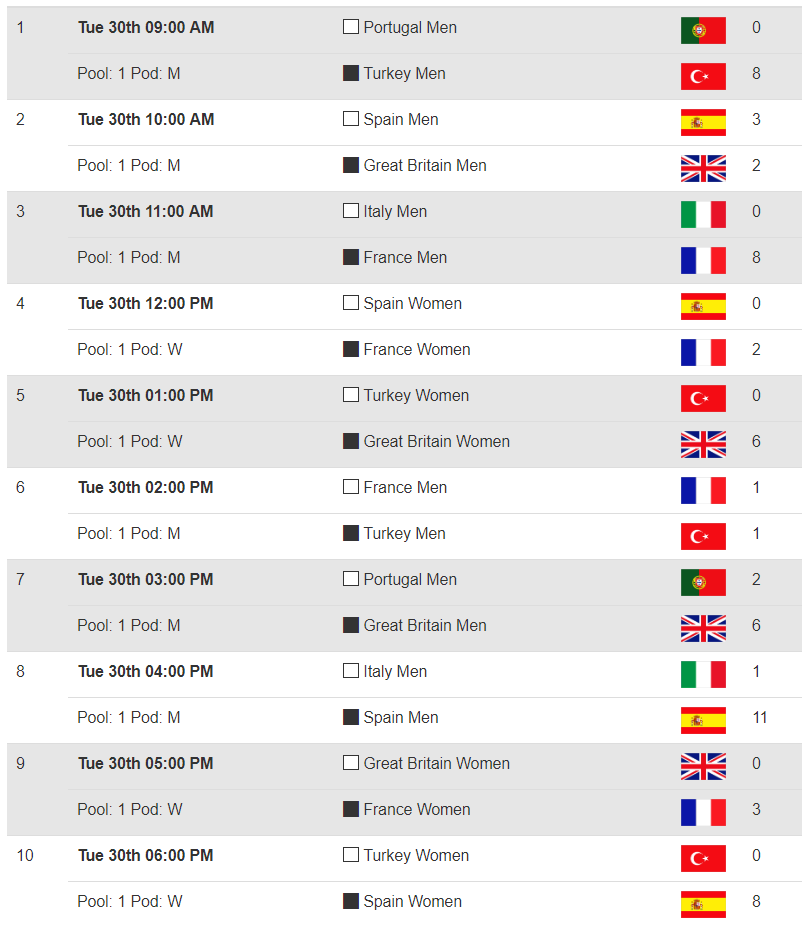
Task: Tick the white box beside Great Britain Women, match 9
Action: coord(351,762)
